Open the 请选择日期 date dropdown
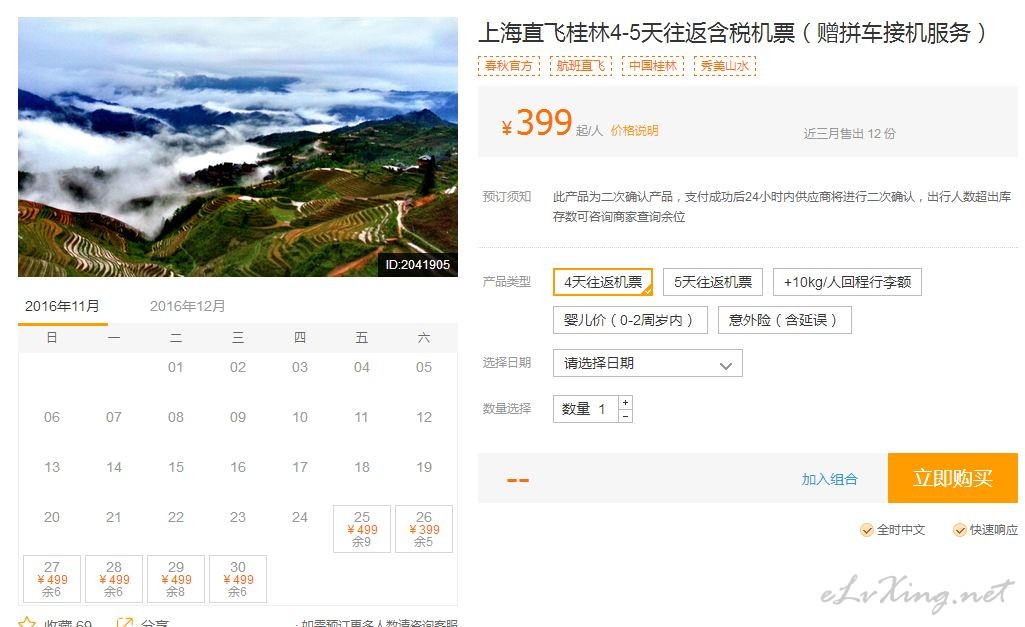Viewport: 1025px width, 627px height. point(648,364)
